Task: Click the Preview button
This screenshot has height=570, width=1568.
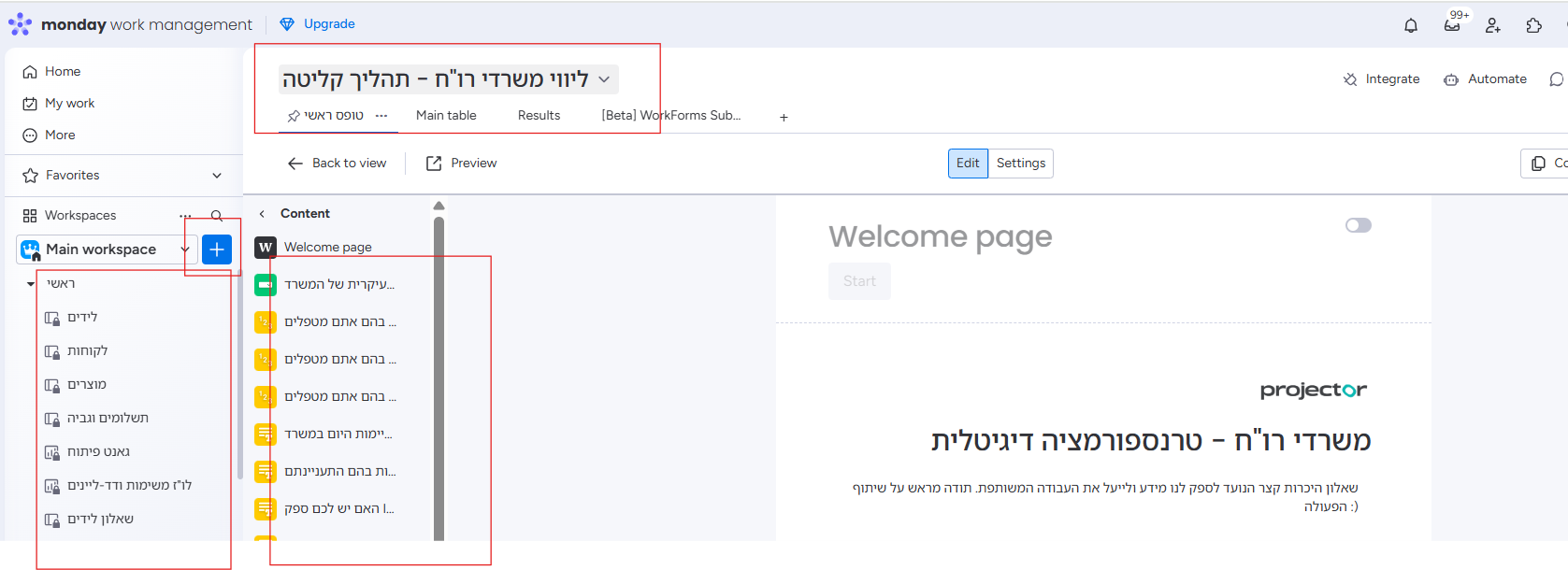Action: coord(462,164)
